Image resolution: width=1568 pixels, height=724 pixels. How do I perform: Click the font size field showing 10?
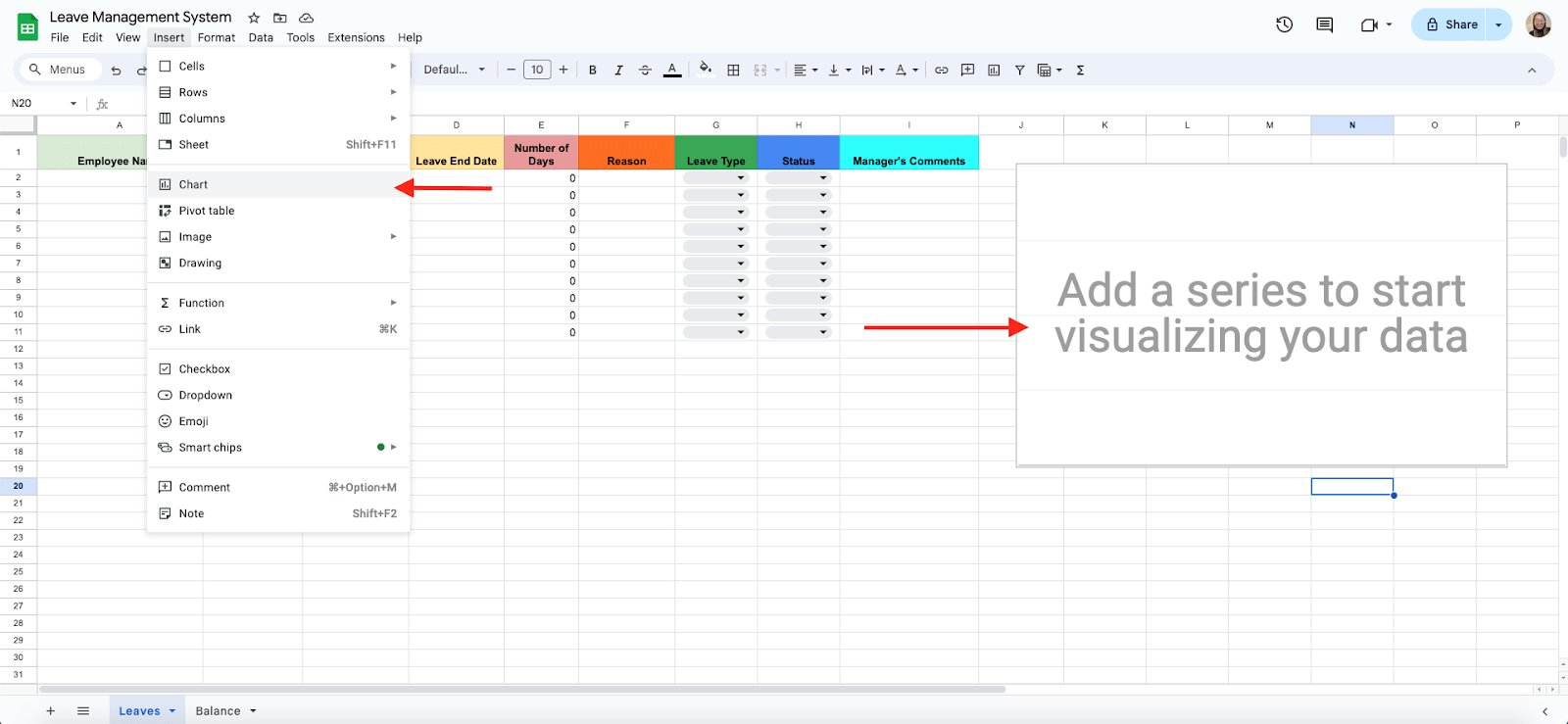tap(537, 70)
